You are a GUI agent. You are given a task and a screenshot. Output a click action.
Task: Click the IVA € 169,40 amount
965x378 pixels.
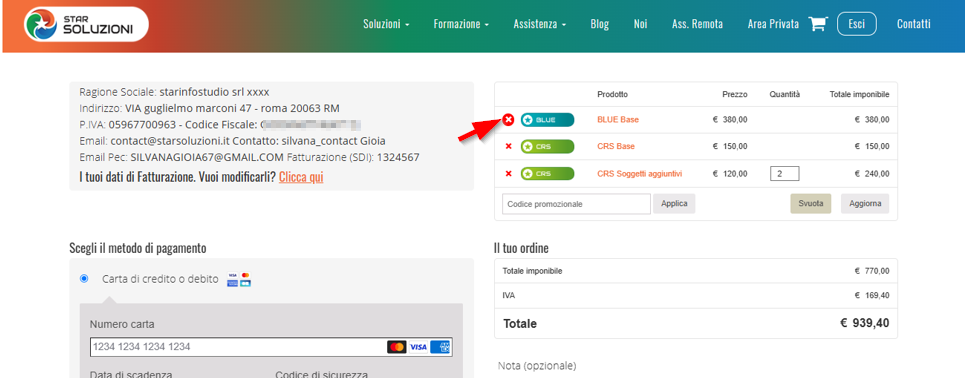click(872, 296)
